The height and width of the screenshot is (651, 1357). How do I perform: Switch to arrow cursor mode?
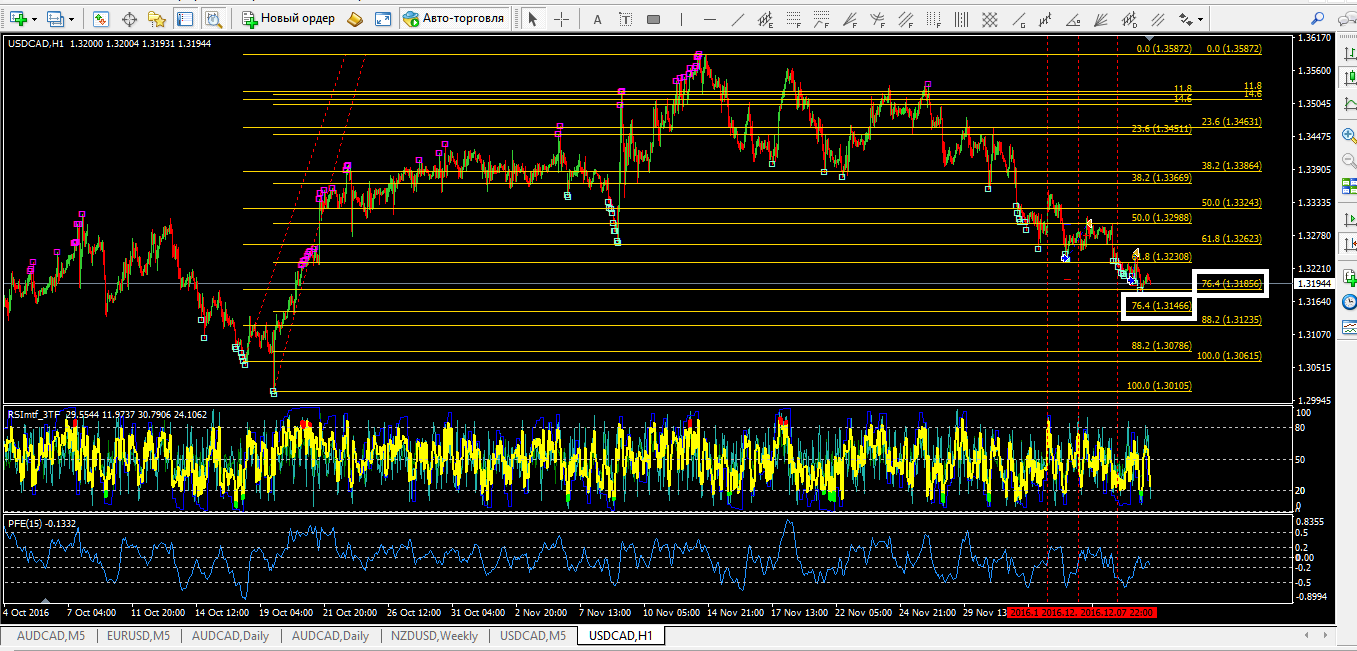533,19
